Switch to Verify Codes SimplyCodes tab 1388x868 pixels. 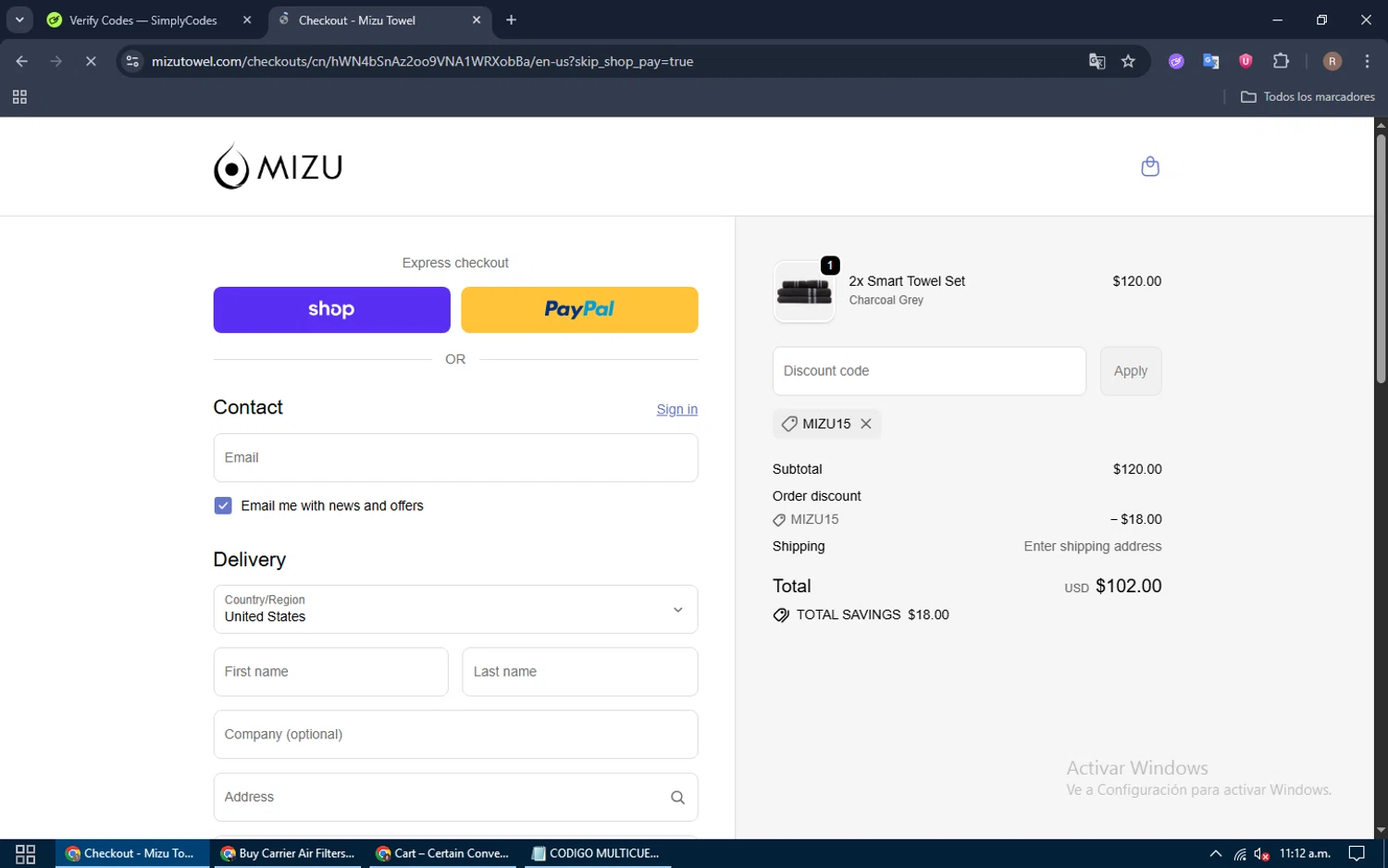pos(148,19)
